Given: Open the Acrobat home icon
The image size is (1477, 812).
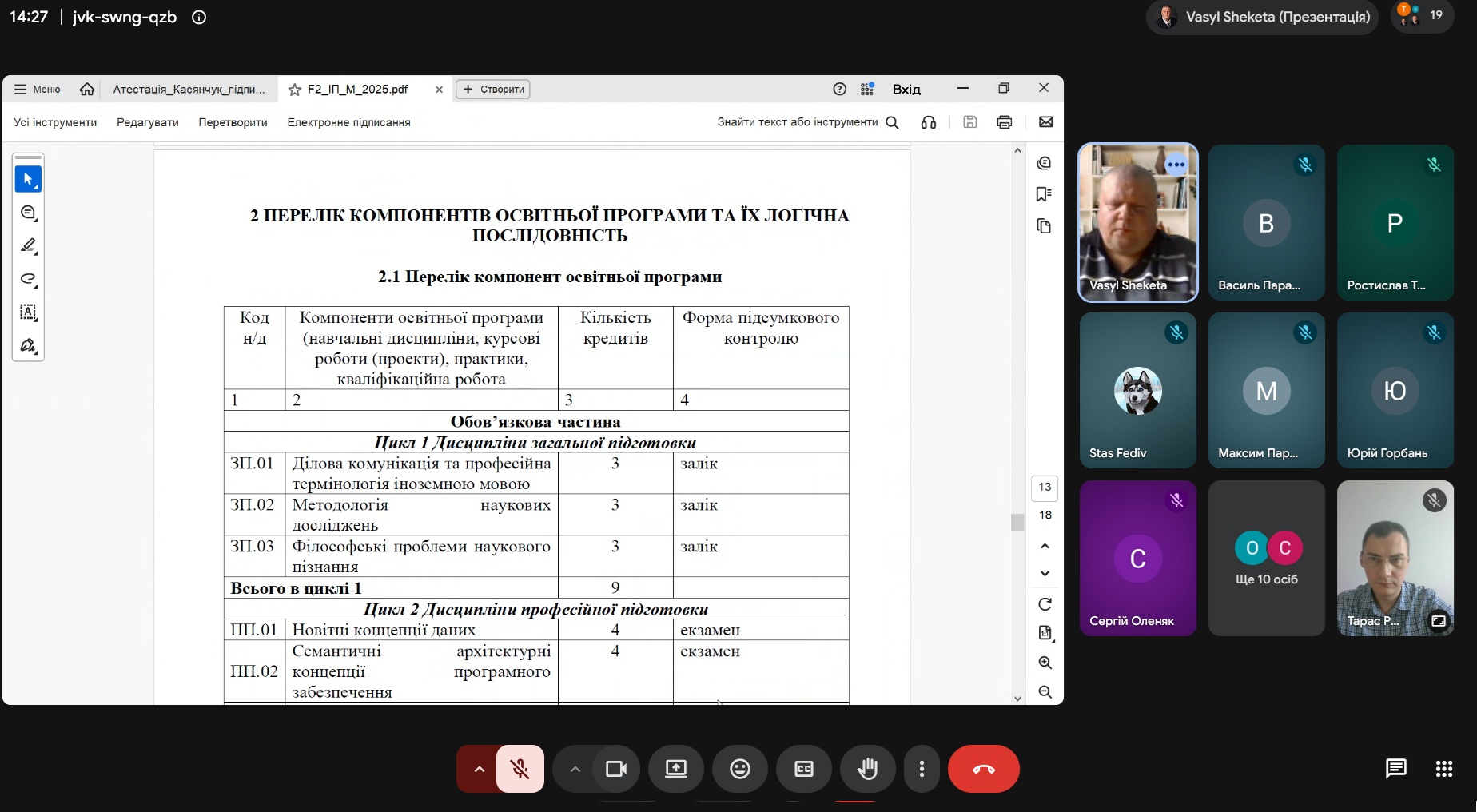Looking at the screenshot, I should point(87,90).
